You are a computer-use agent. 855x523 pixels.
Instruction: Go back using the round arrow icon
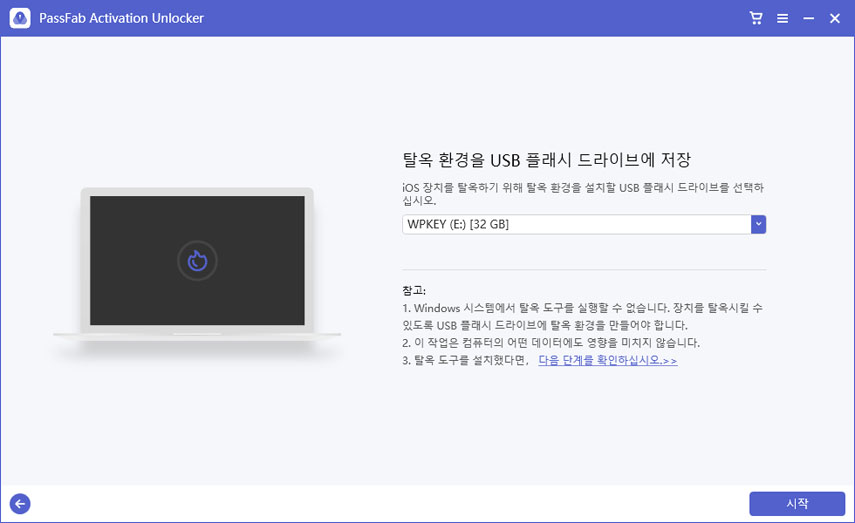(x=19, y=503)
